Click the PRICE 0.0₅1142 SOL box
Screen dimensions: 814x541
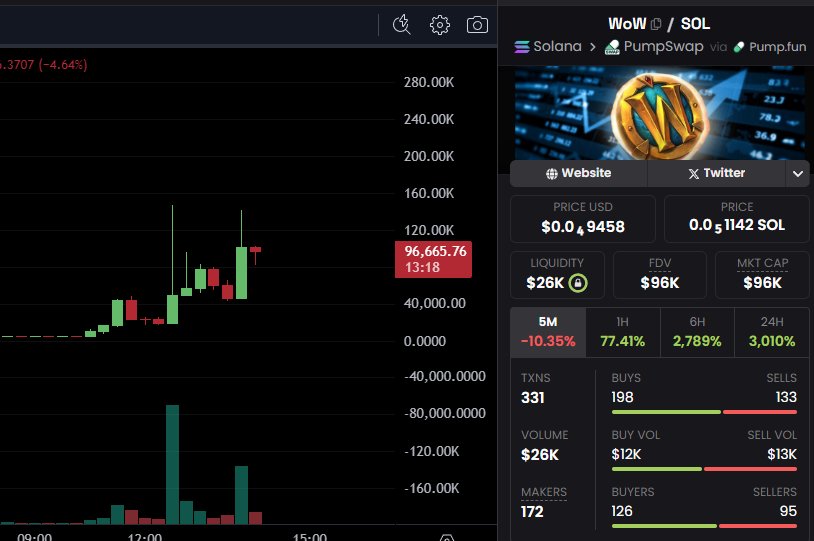[737, 219]
